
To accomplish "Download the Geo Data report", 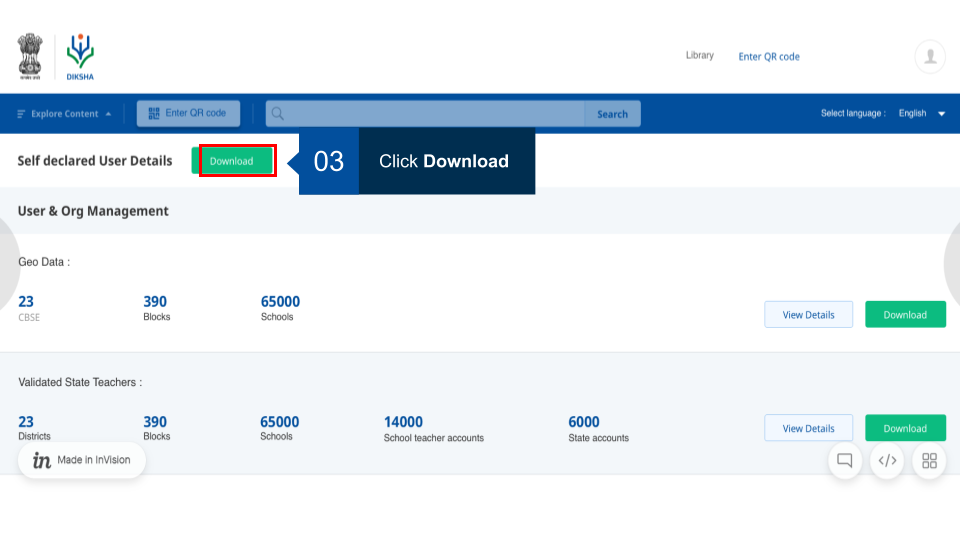I will [905, 315].
